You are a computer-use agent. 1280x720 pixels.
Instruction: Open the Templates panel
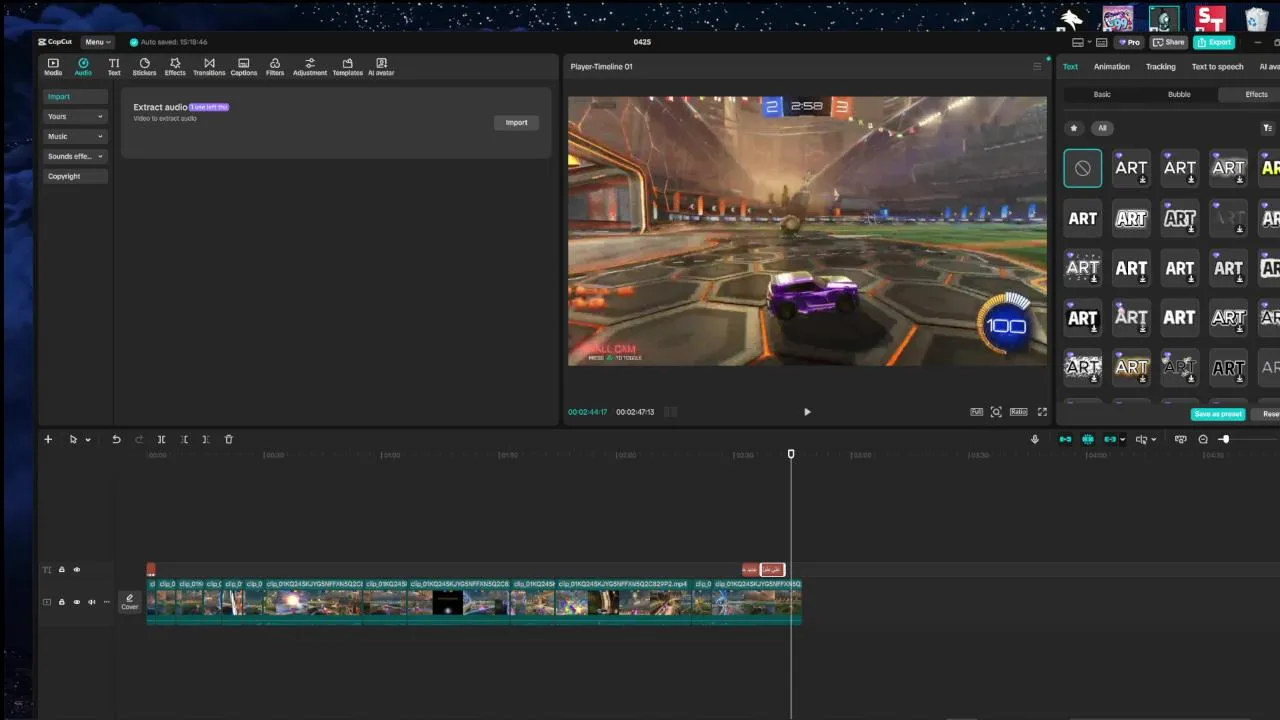347,67
